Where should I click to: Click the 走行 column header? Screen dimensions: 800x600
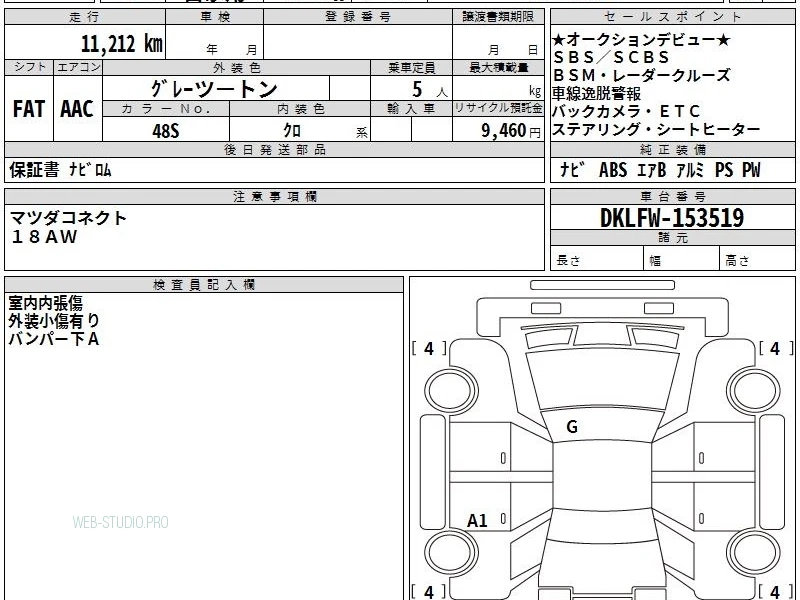tap(85, 17)
